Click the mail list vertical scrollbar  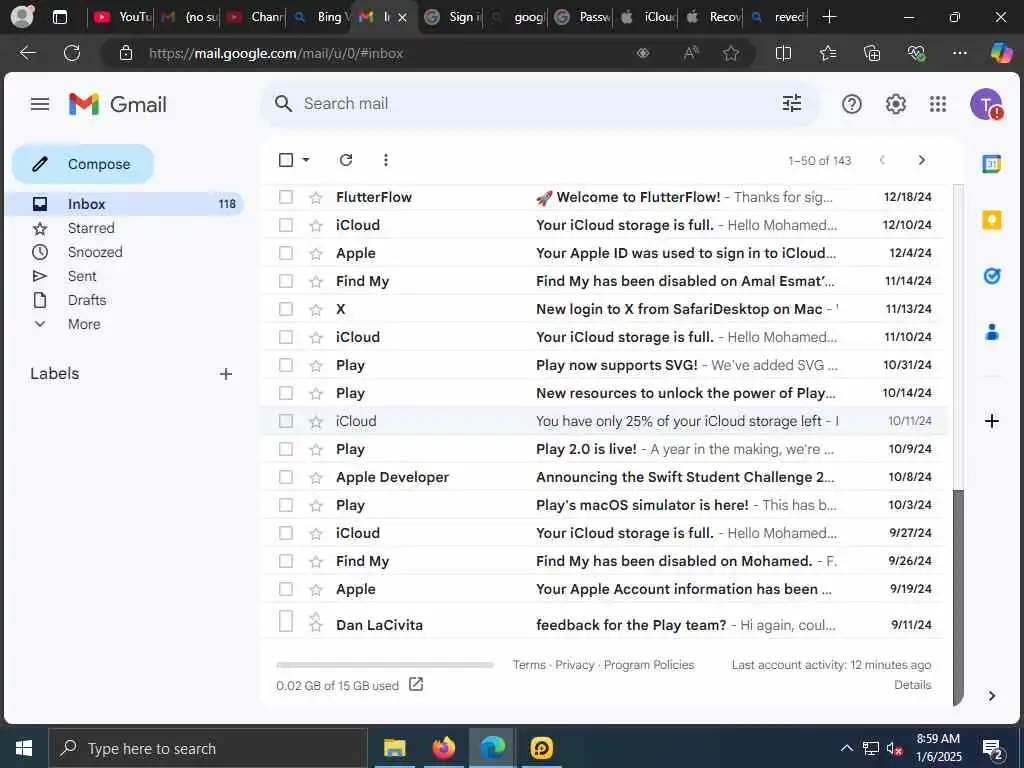point(958,597)
